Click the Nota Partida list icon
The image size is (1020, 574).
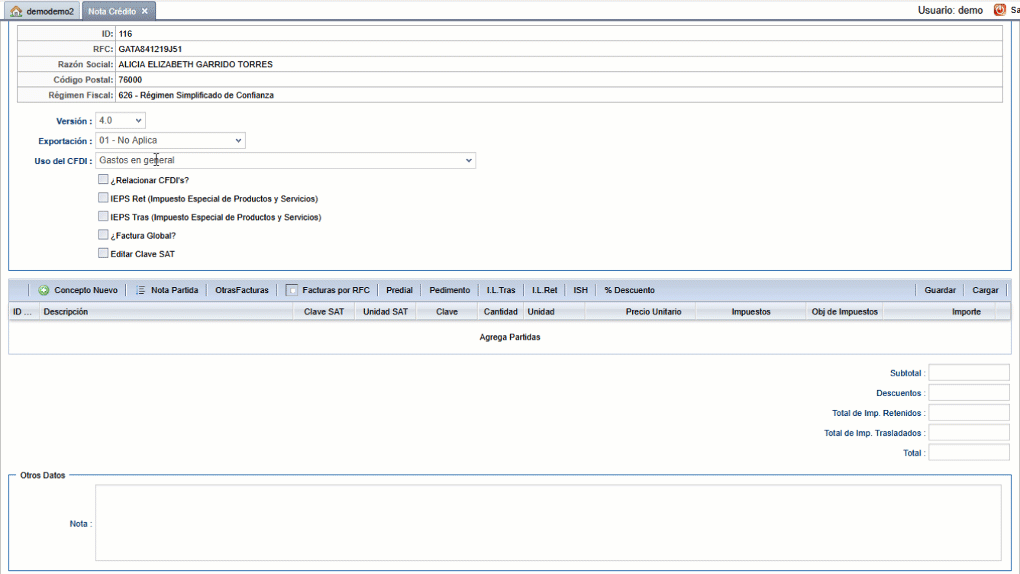pos(141,290)
